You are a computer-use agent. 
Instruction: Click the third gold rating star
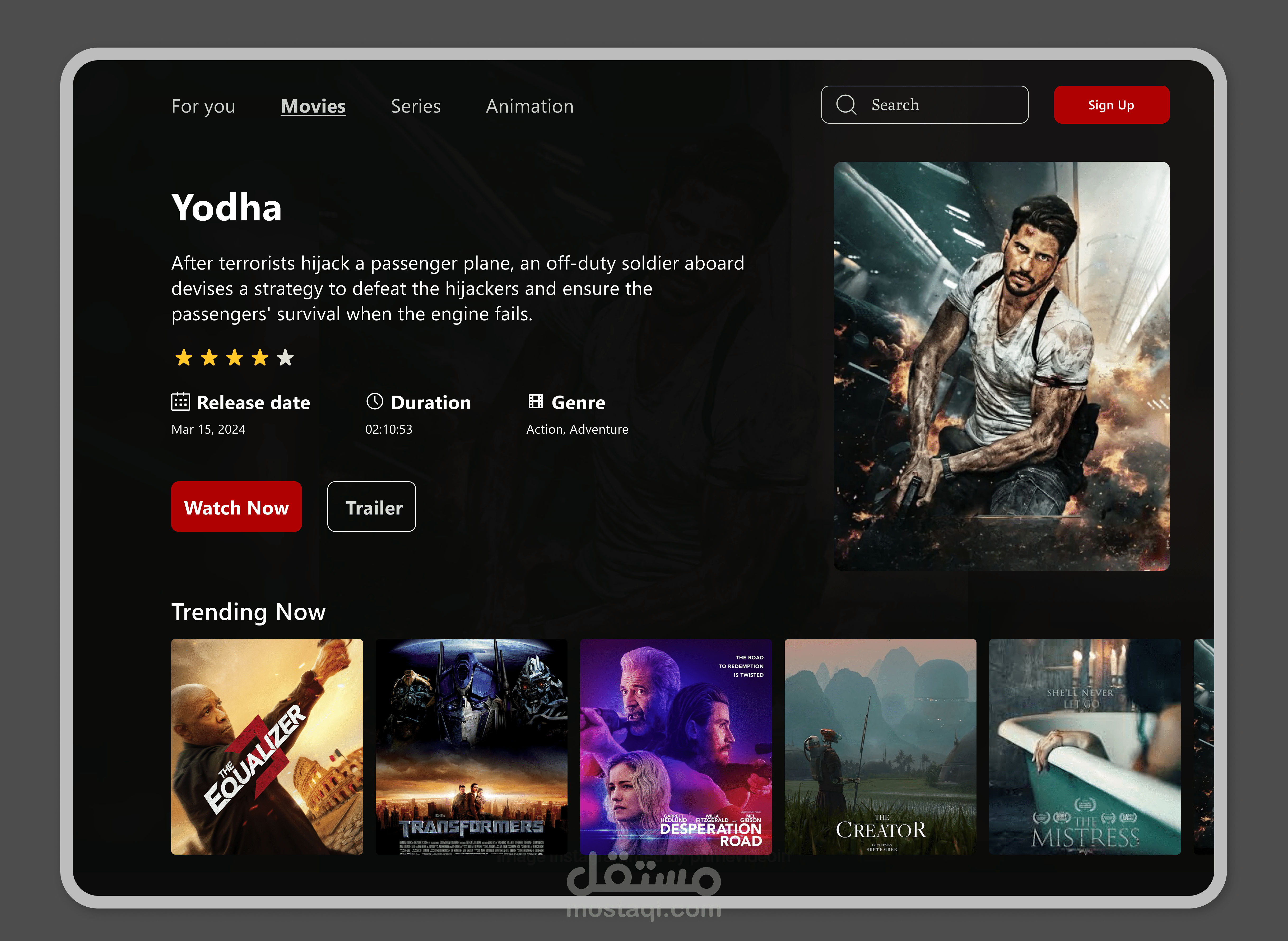point(235,358)
